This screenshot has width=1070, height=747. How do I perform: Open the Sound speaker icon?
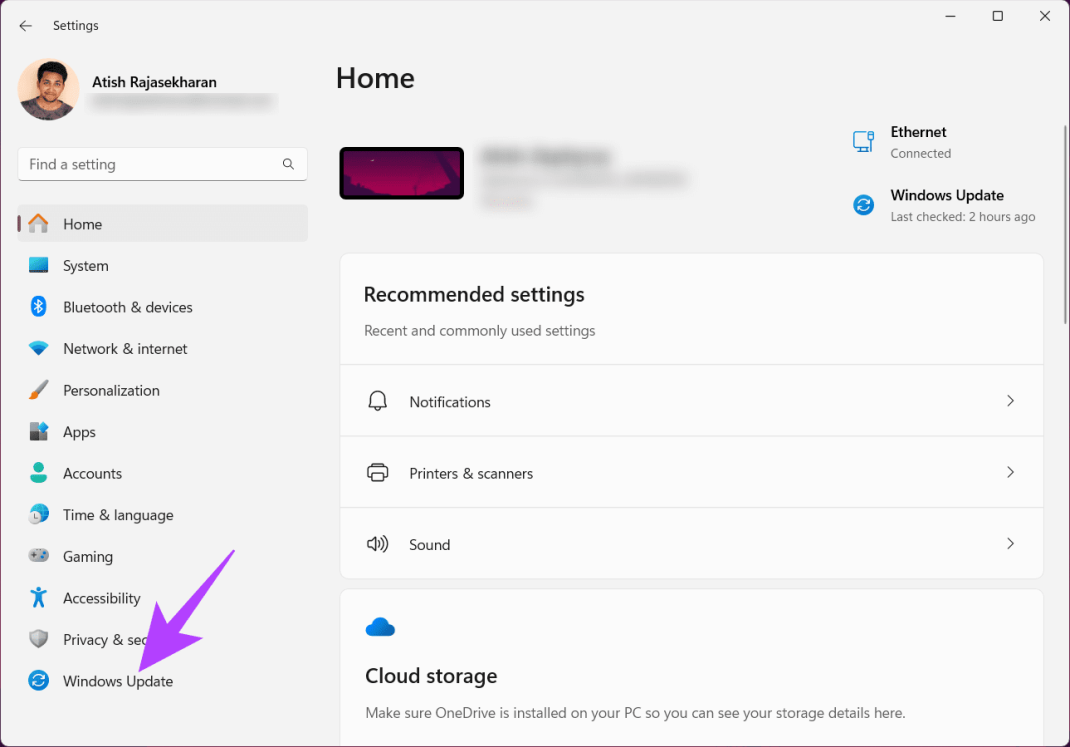(377, 543)
